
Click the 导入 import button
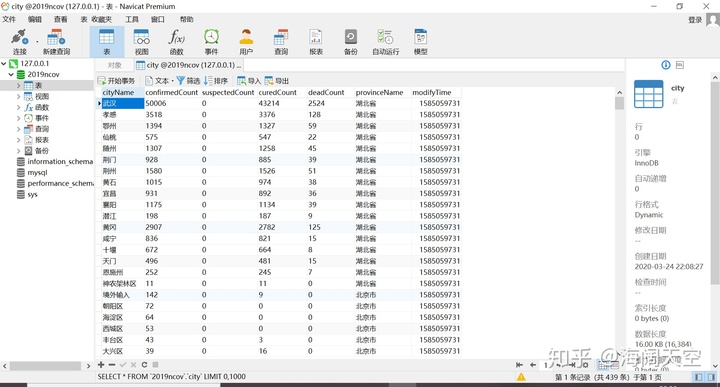[248, 81]
